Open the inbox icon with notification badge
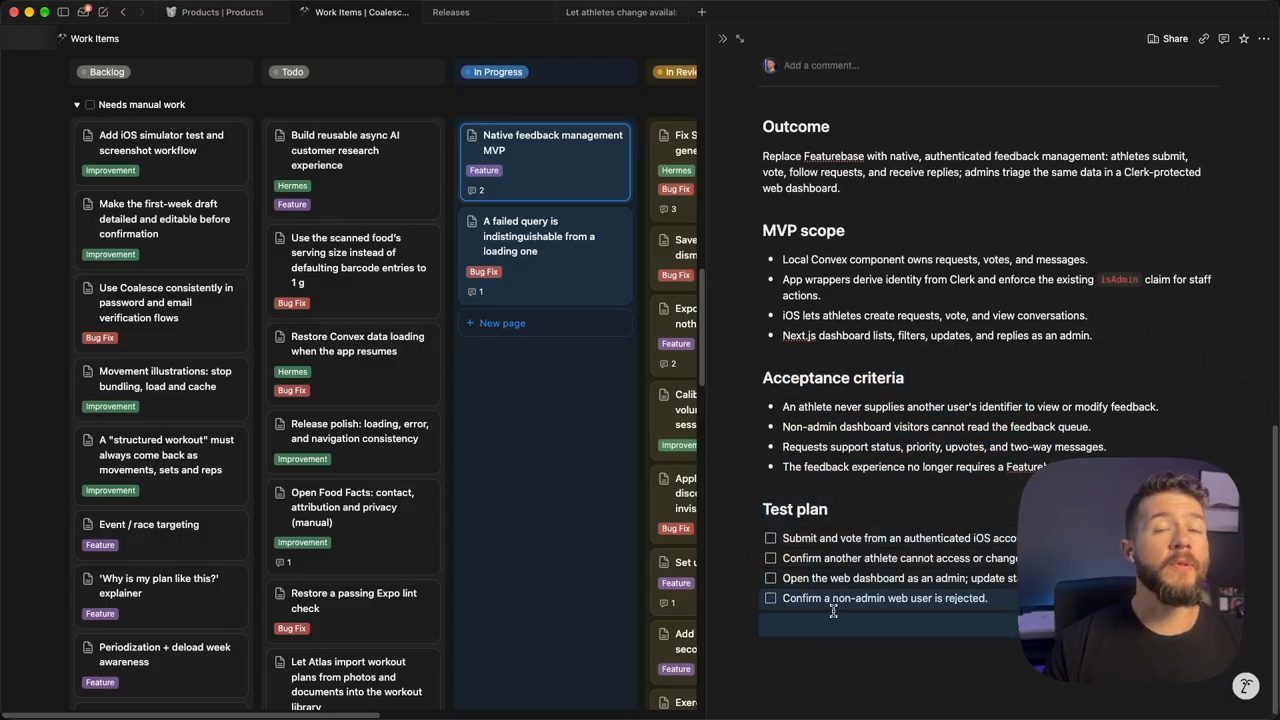This screenshot has height=720, width=1280. (84, 12)
